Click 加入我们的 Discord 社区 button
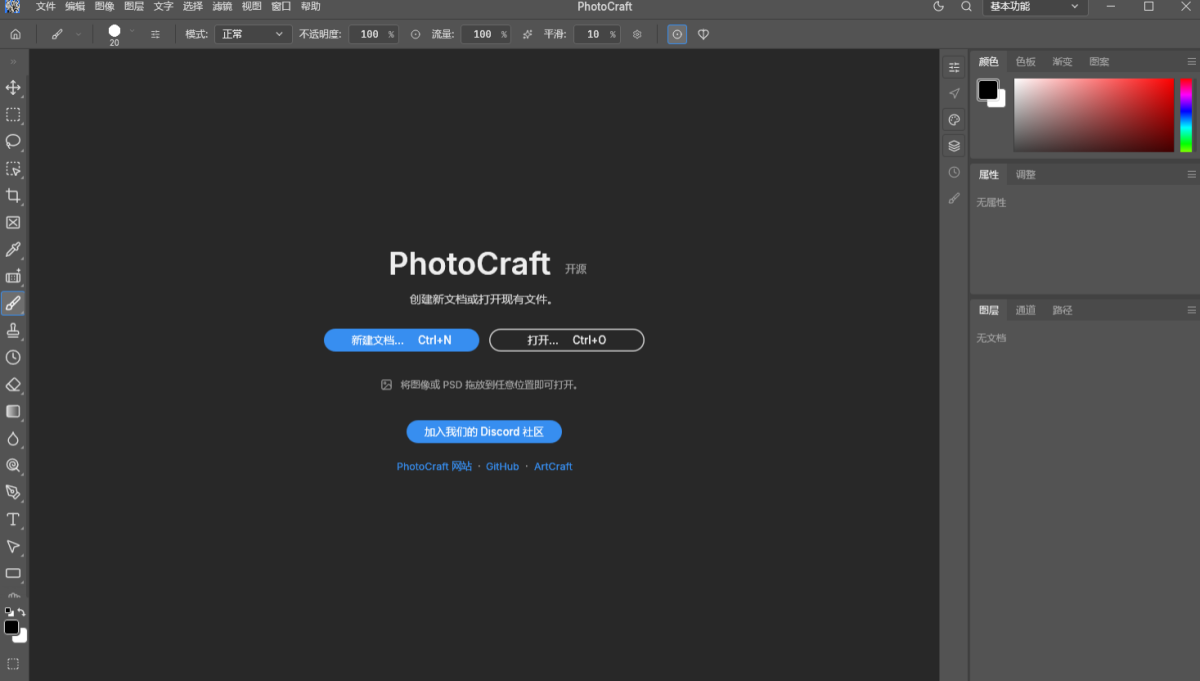 click(x=484, y=432)
